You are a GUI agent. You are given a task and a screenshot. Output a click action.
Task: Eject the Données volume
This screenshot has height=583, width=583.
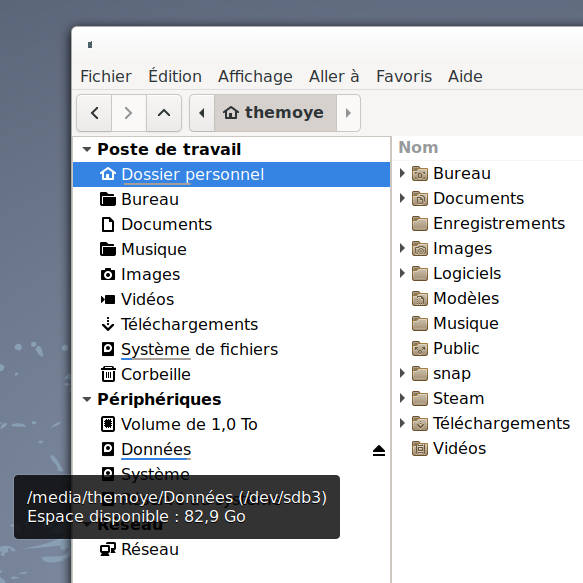click(379, 450)
